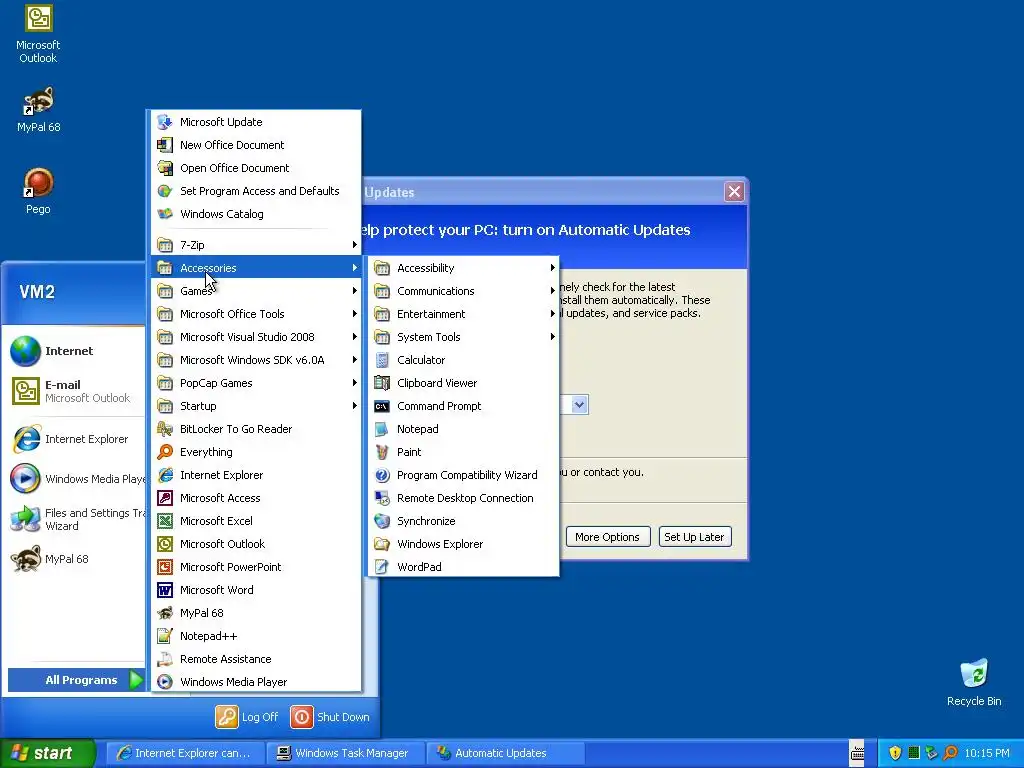The image size is (1024, 768).
Task: Open Microsoft Access from All Programs
Action: click(x=256, y=498)
